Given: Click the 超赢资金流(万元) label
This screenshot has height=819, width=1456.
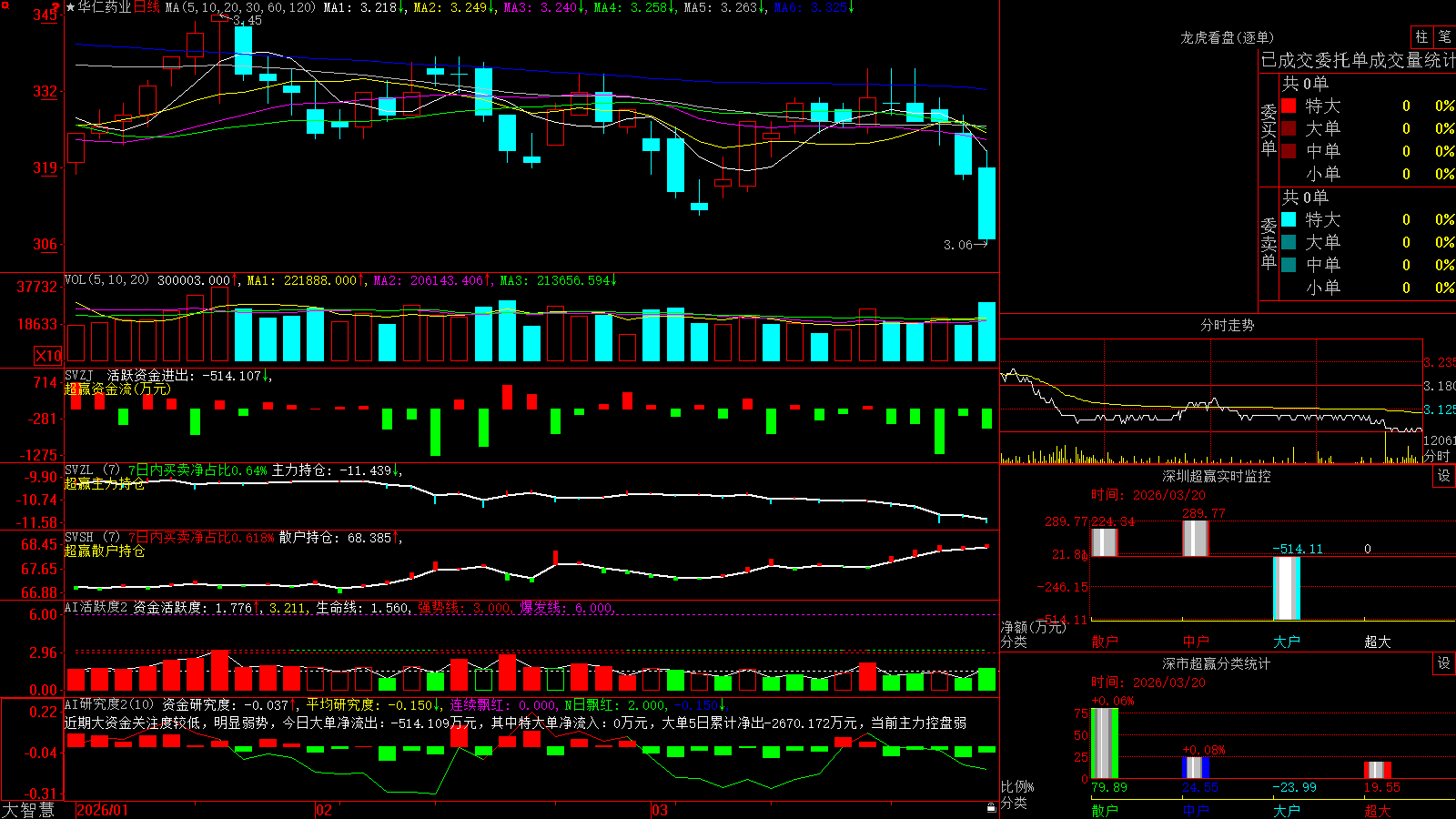Looking at the screenshot, I should [x=116, y=389].
